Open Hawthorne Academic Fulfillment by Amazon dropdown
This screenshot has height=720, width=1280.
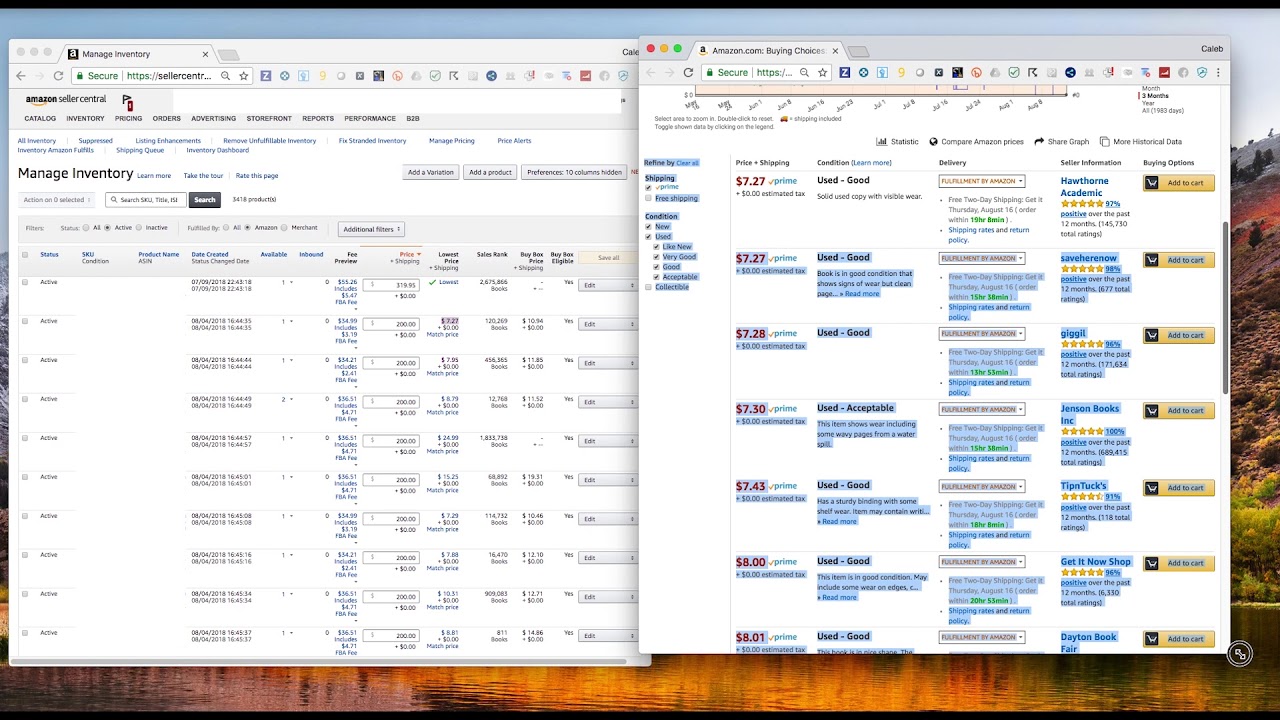[982, 181]
